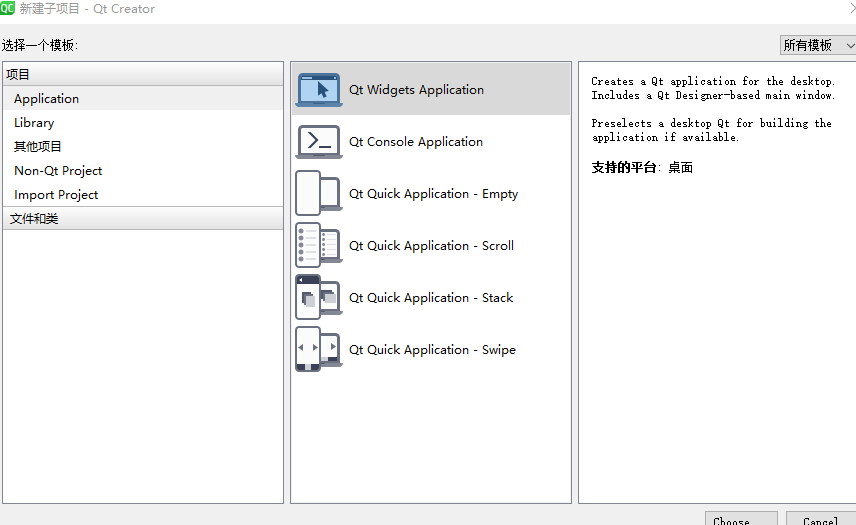This screenshot has height=525, width=856.
Task: Click the Qt Quick Application - Swipe icon
Action: pyautogui.click(x=319, y=349)
